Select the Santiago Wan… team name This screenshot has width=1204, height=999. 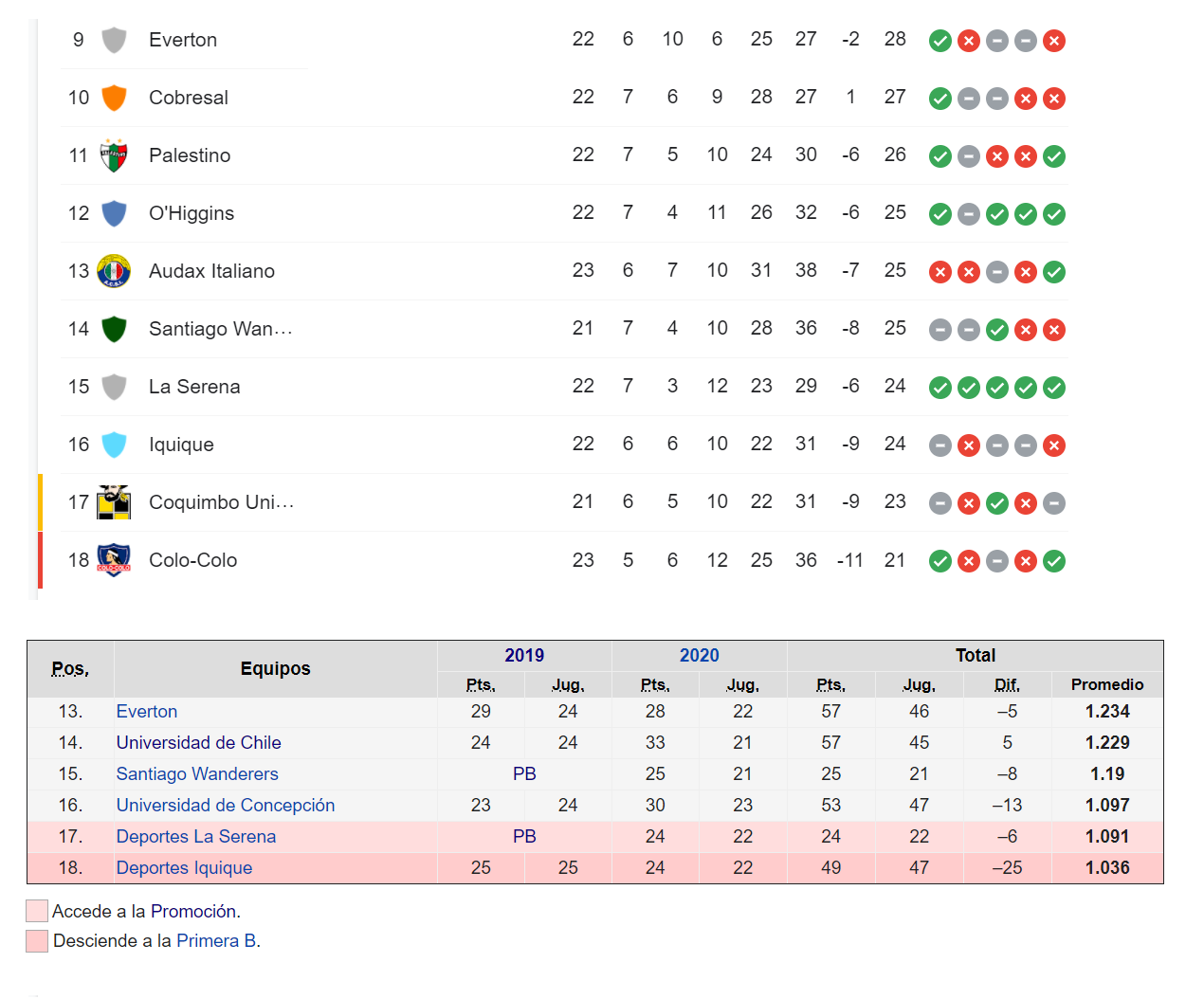click(220, 329)
